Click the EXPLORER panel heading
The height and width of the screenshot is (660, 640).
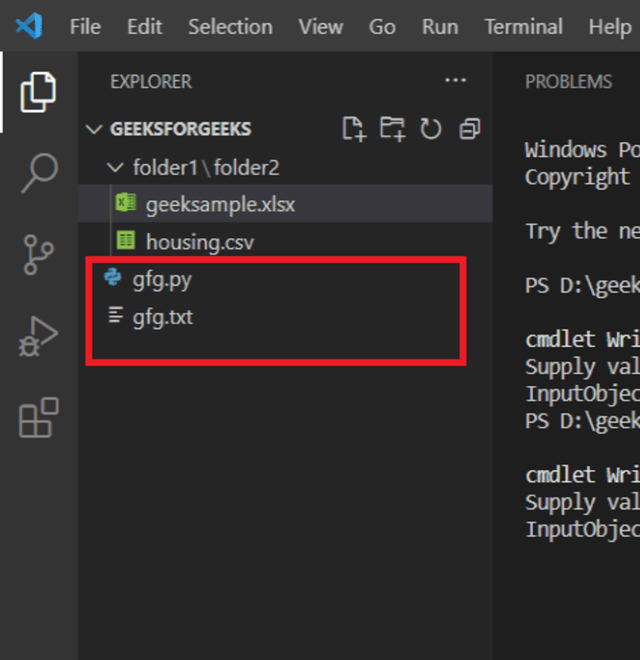(151, 82)
